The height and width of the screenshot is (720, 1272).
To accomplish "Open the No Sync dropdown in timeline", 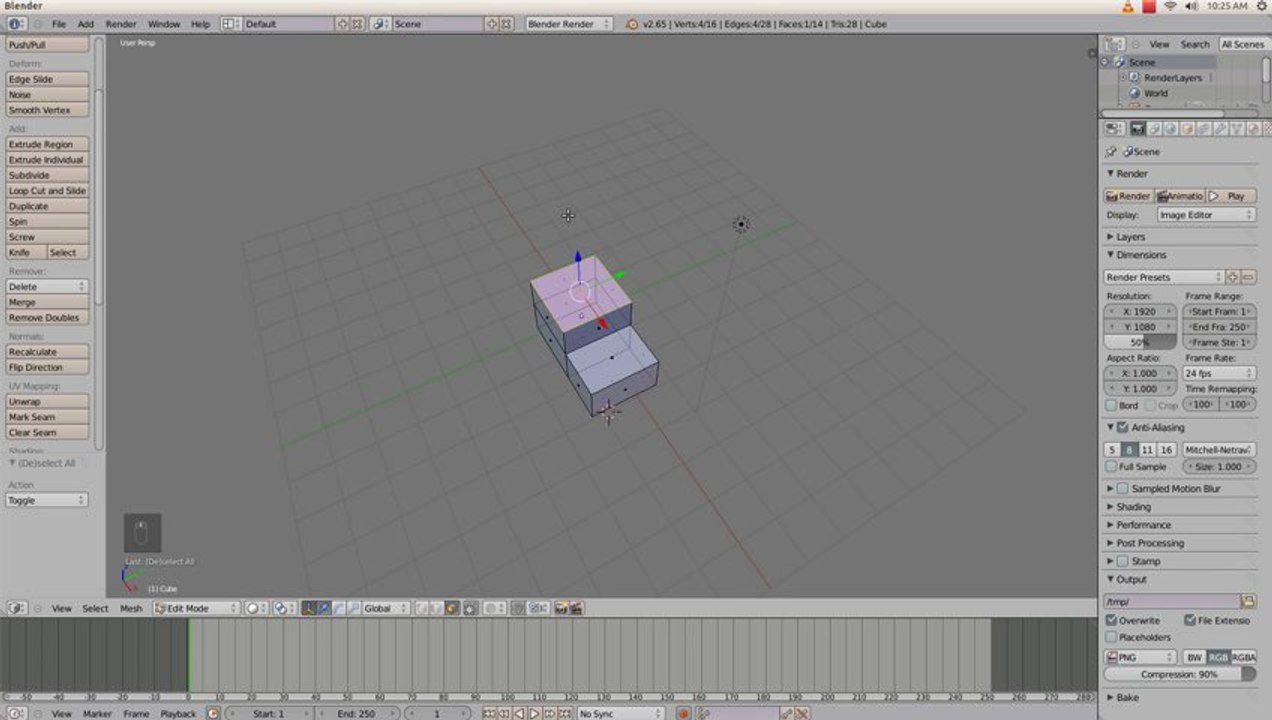I will pos(620,713).
